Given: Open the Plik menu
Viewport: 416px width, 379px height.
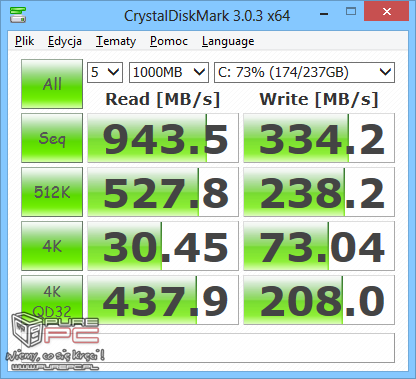Looking at the screenshot, I should coord(24,41).
